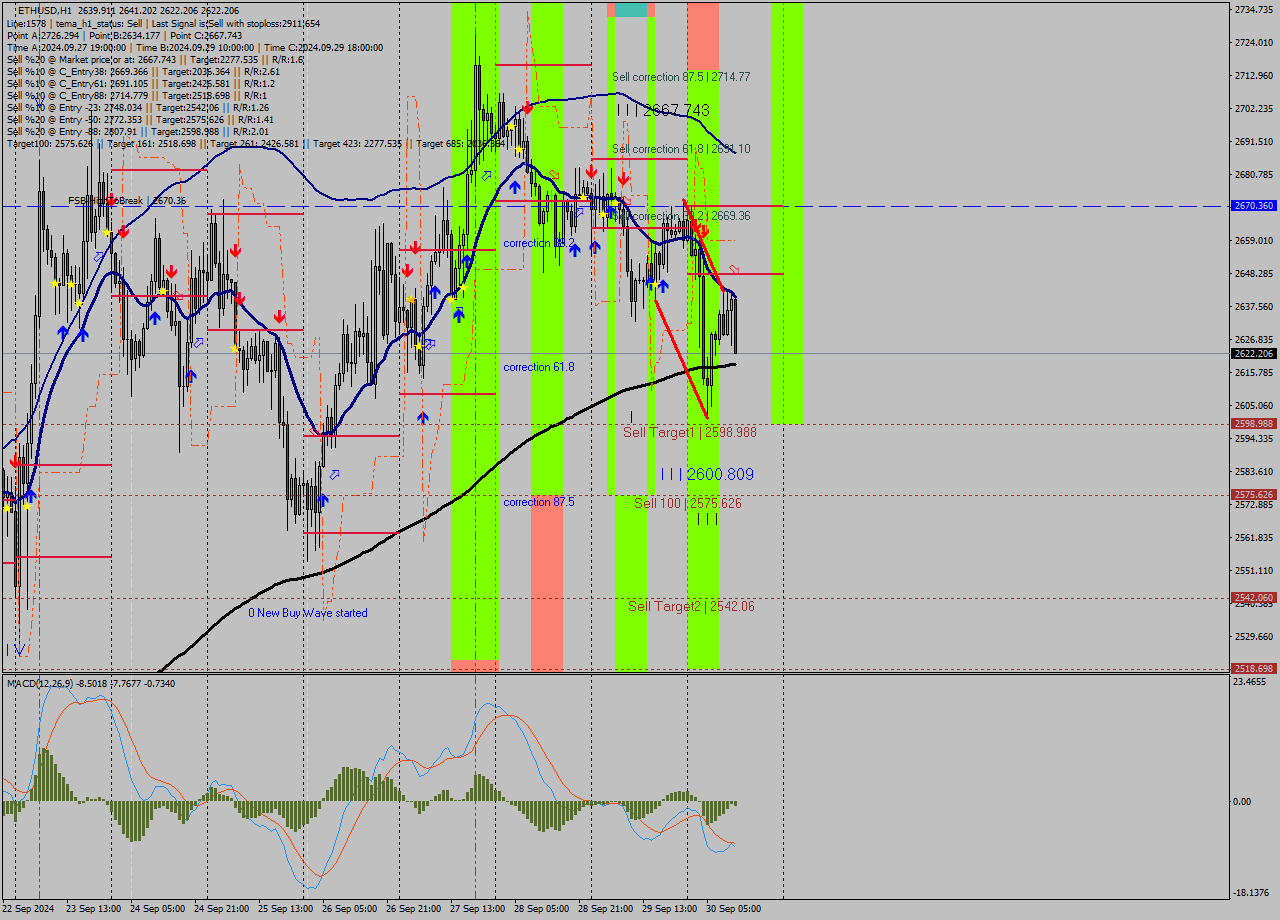The image size is (1280, 920).
Task: Click the blue up arrow at the 25 Sep low
Action: (x=322, y=498)
